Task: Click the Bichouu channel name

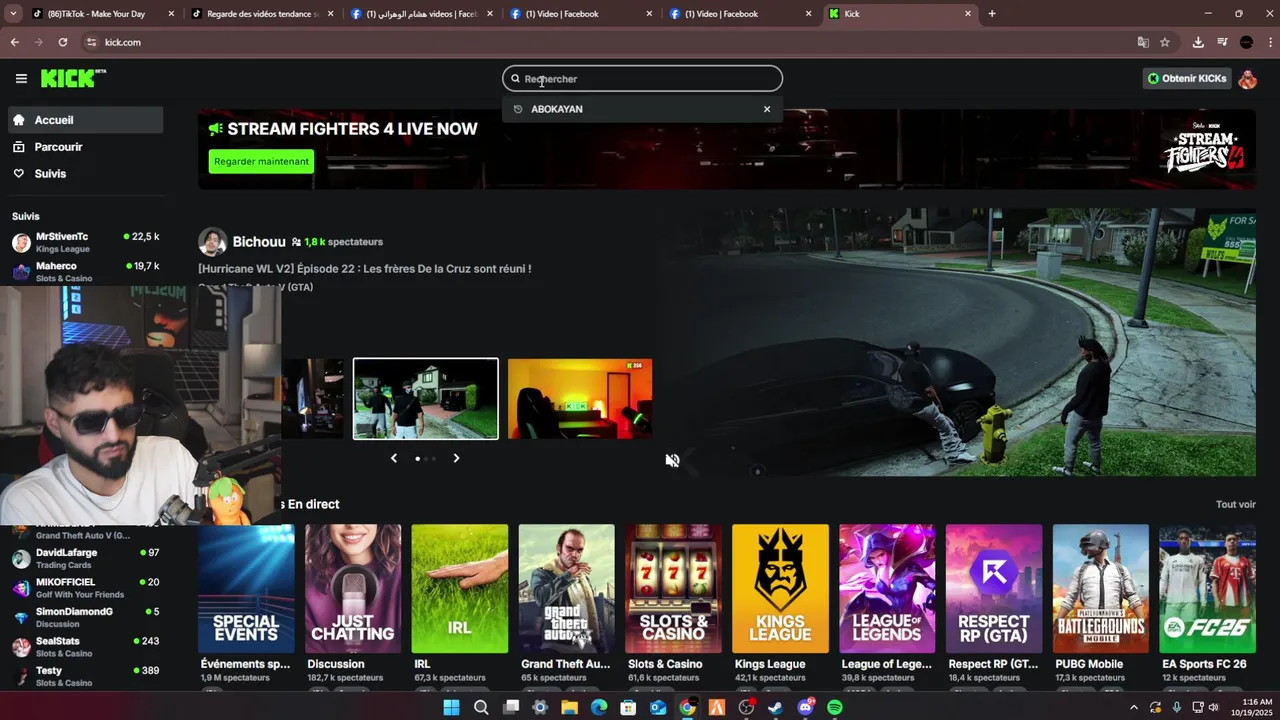Action: tap(259, 242)
